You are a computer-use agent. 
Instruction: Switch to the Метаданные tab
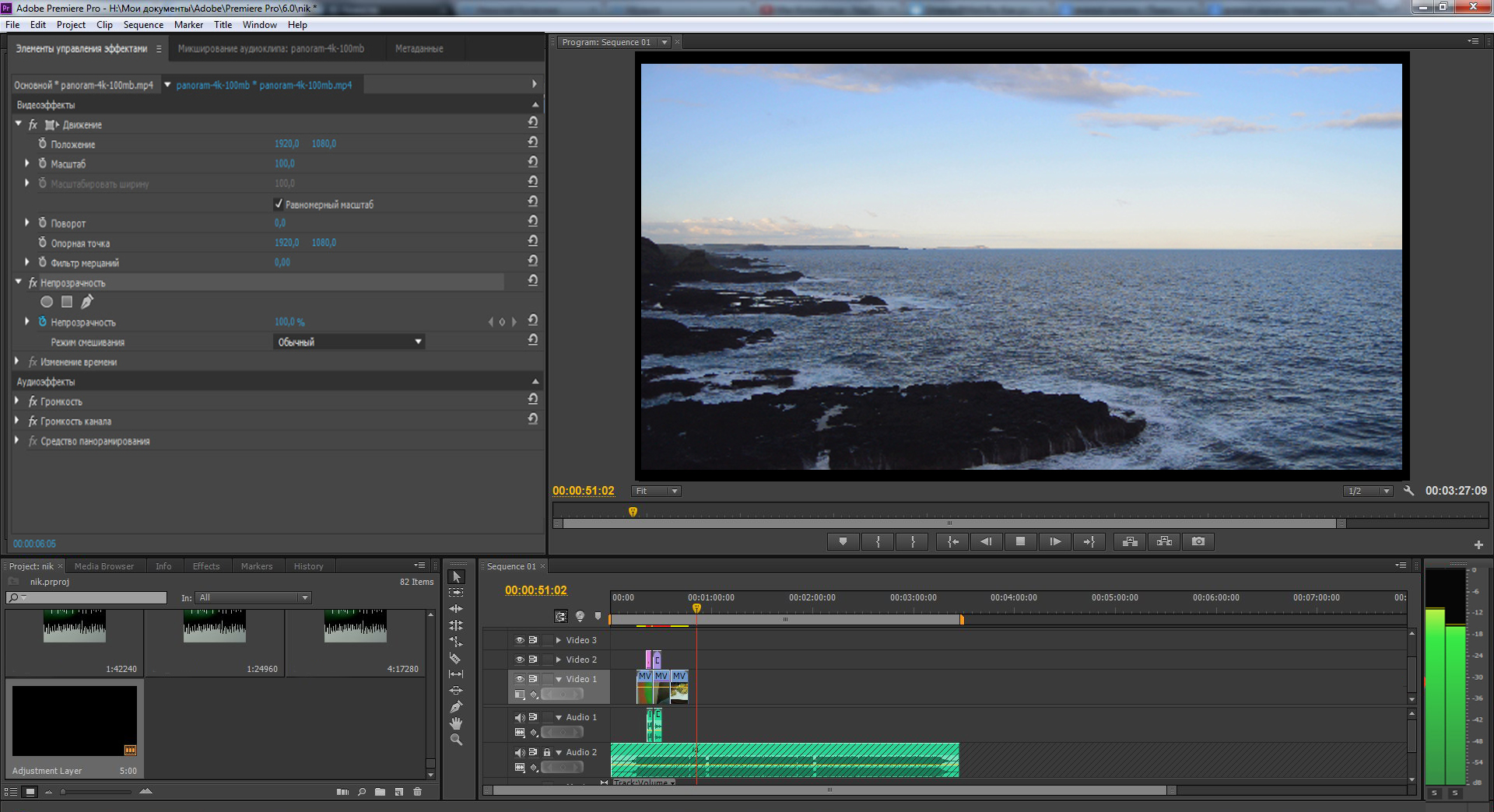[419, 48]
